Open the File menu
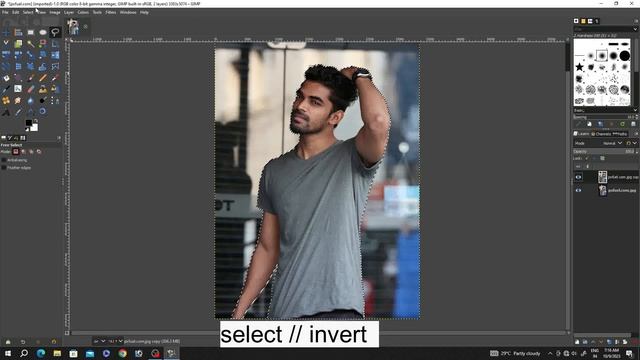The image size is (640, 360). pyautogui.click(x=5, y=12)
